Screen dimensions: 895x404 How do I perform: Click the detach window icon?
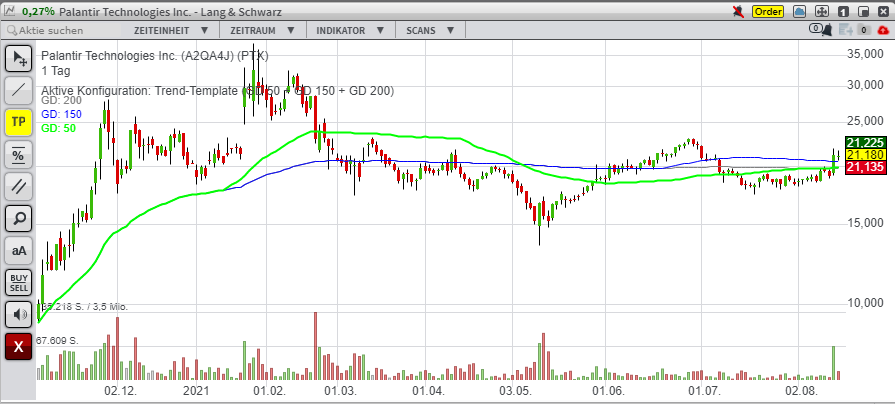click(x=863, y=11)
